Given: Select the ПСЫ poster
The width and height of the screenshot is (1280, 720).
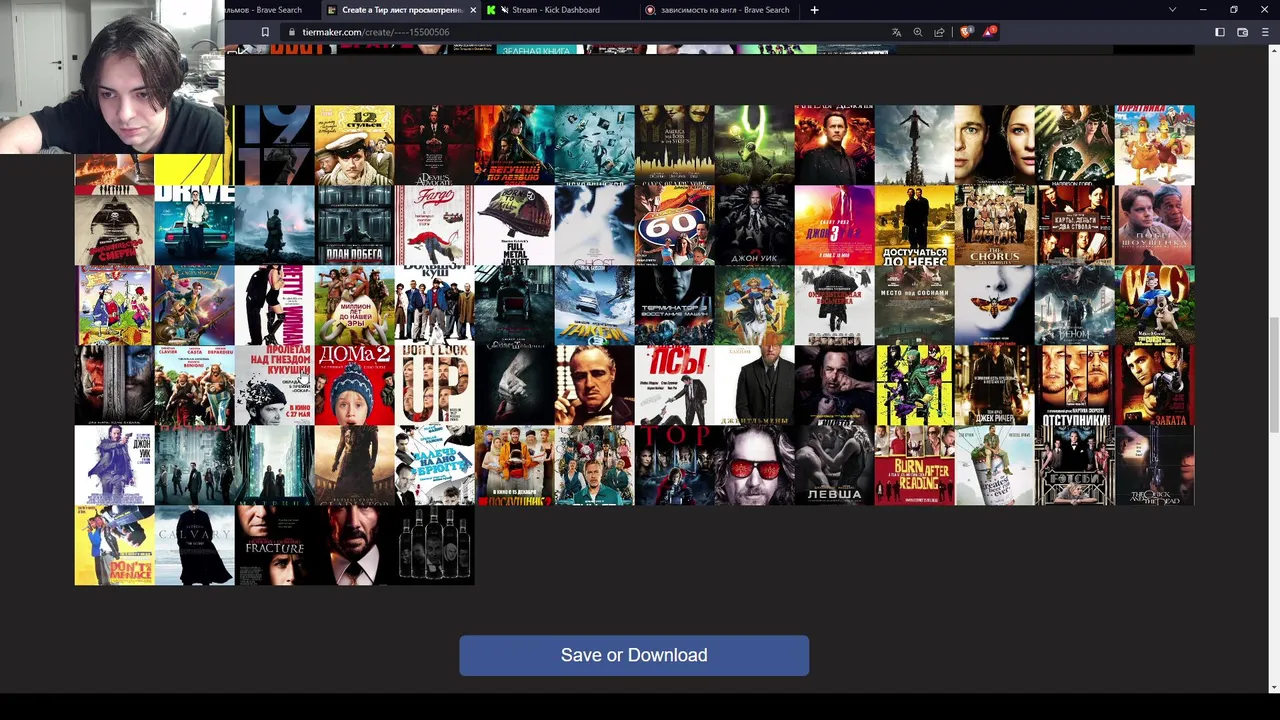Looking at the screenshot, I should pos(674,385).
